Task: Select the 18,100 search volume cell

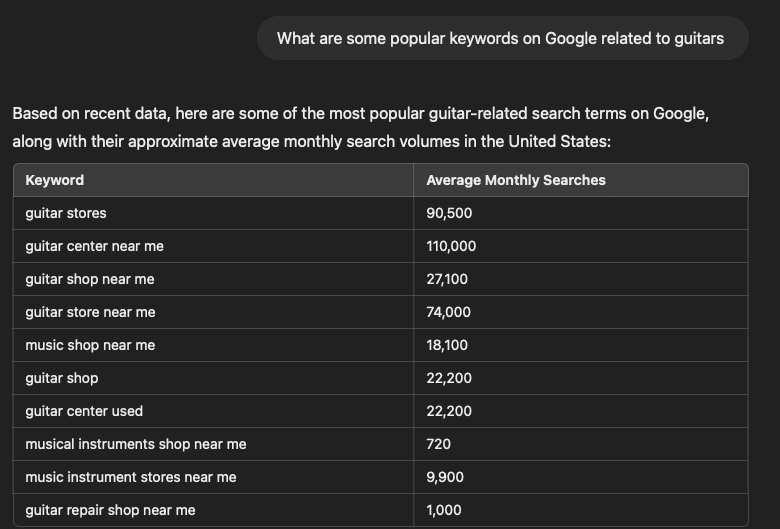Action: [447, 345]
